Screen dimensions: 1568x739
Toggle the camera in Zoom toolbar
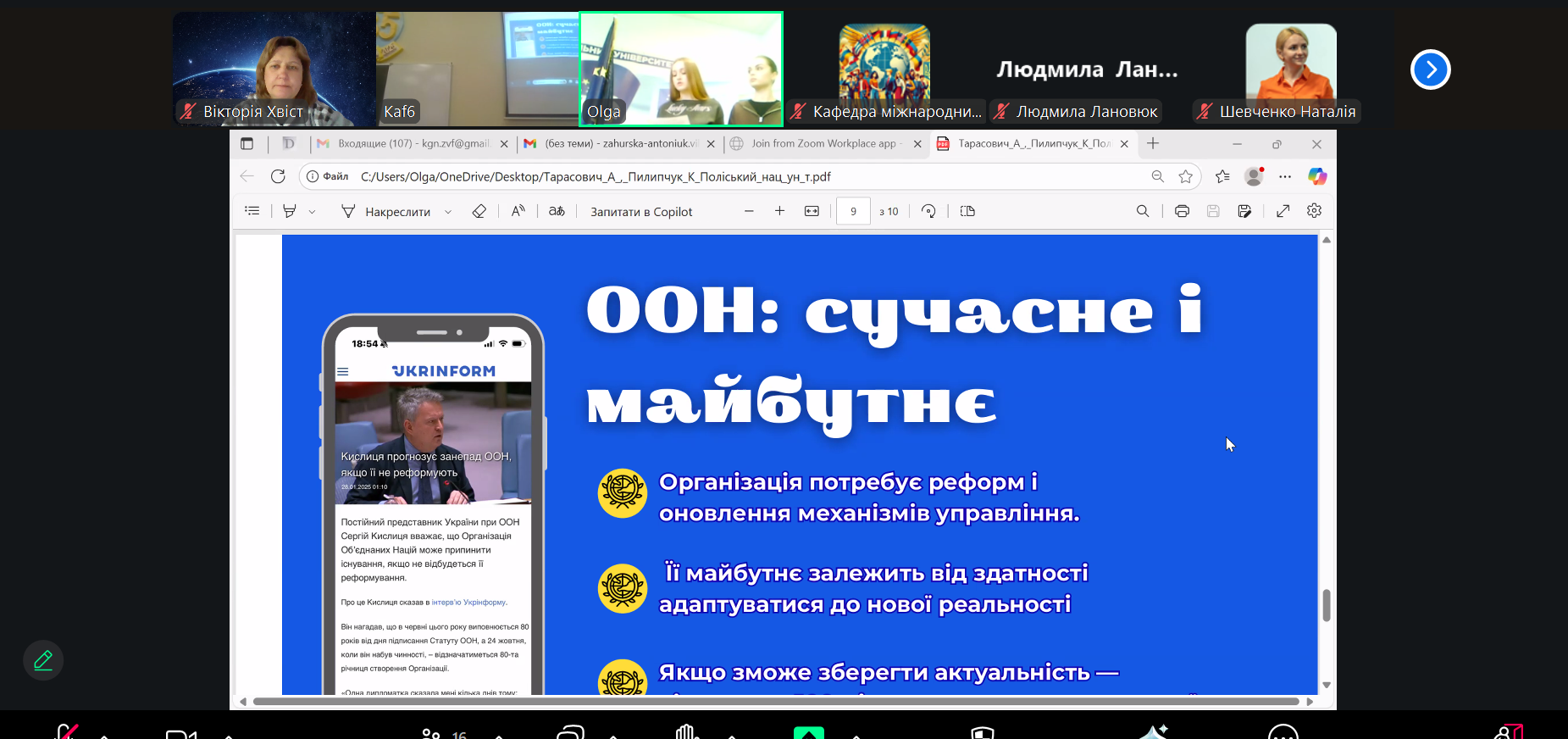pos(180,734)
